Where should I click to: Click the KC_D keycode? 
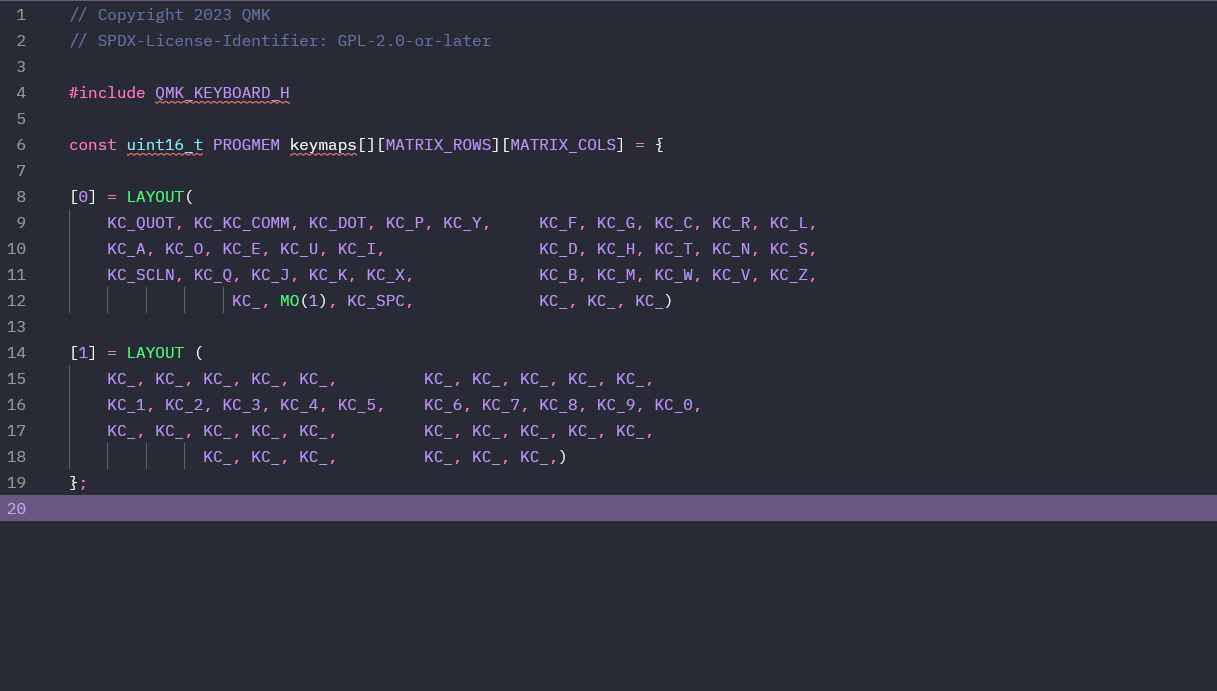point(558,249)
